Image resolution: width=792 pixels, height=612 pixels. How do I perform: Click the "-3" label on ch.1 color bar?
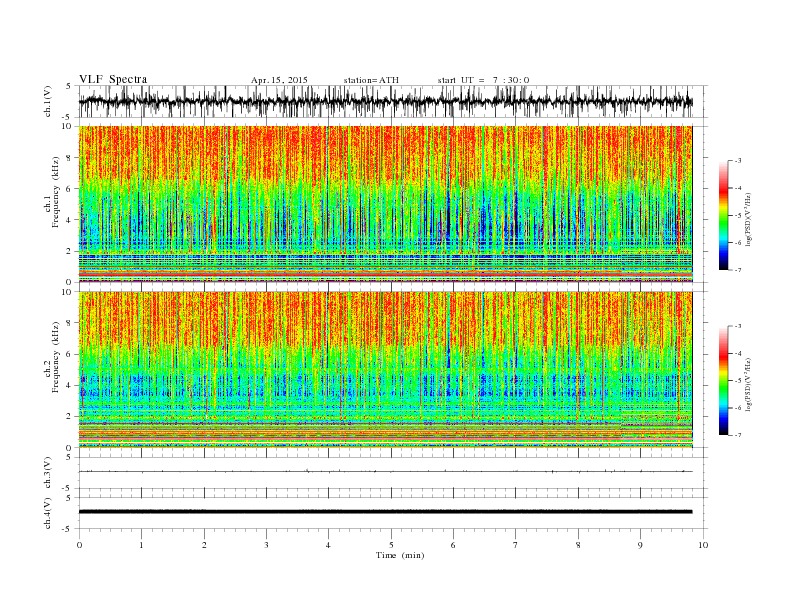tap(738, 161)
